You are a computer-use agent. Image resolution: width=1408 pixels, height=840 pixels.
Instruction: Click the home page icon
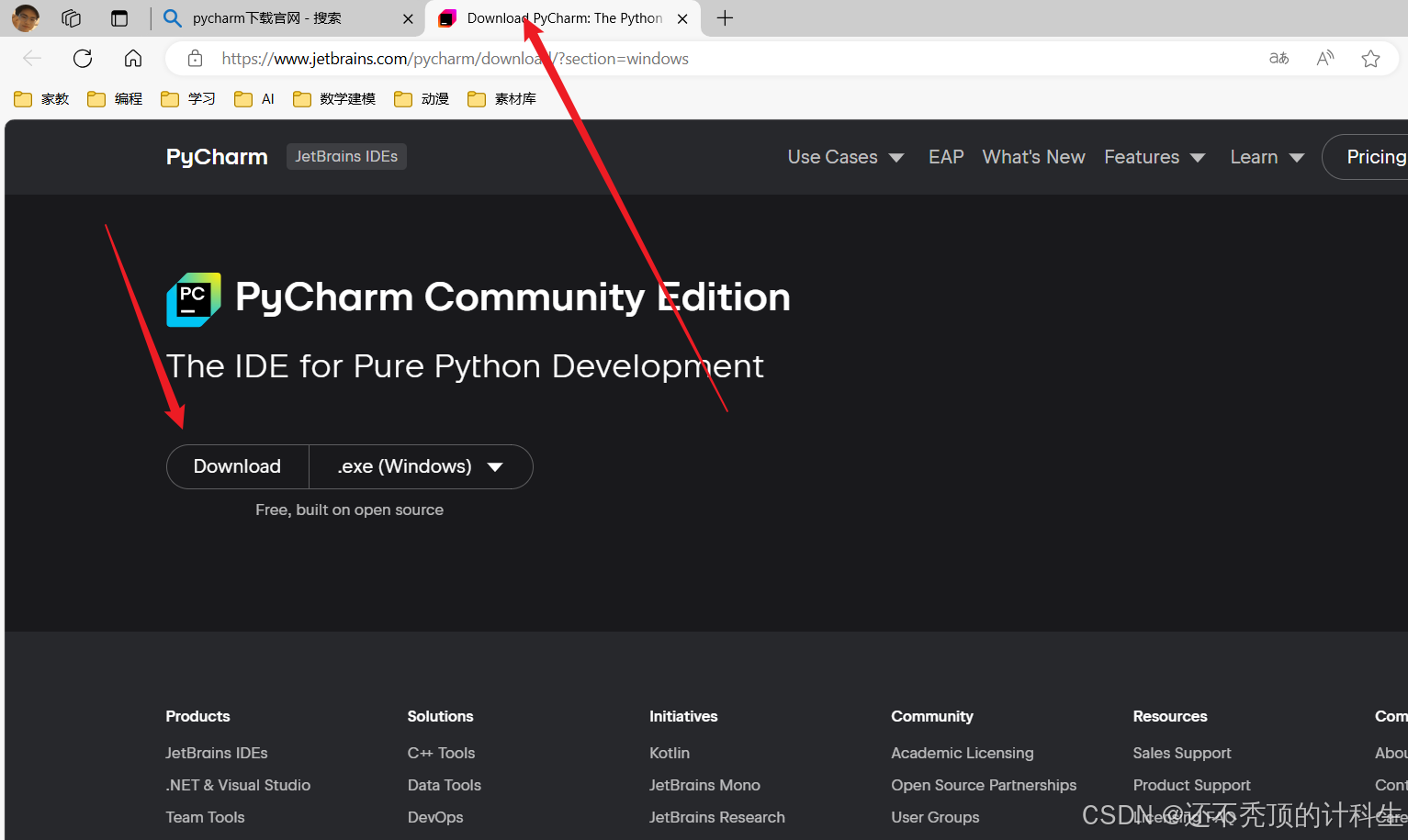coord(133,59)
